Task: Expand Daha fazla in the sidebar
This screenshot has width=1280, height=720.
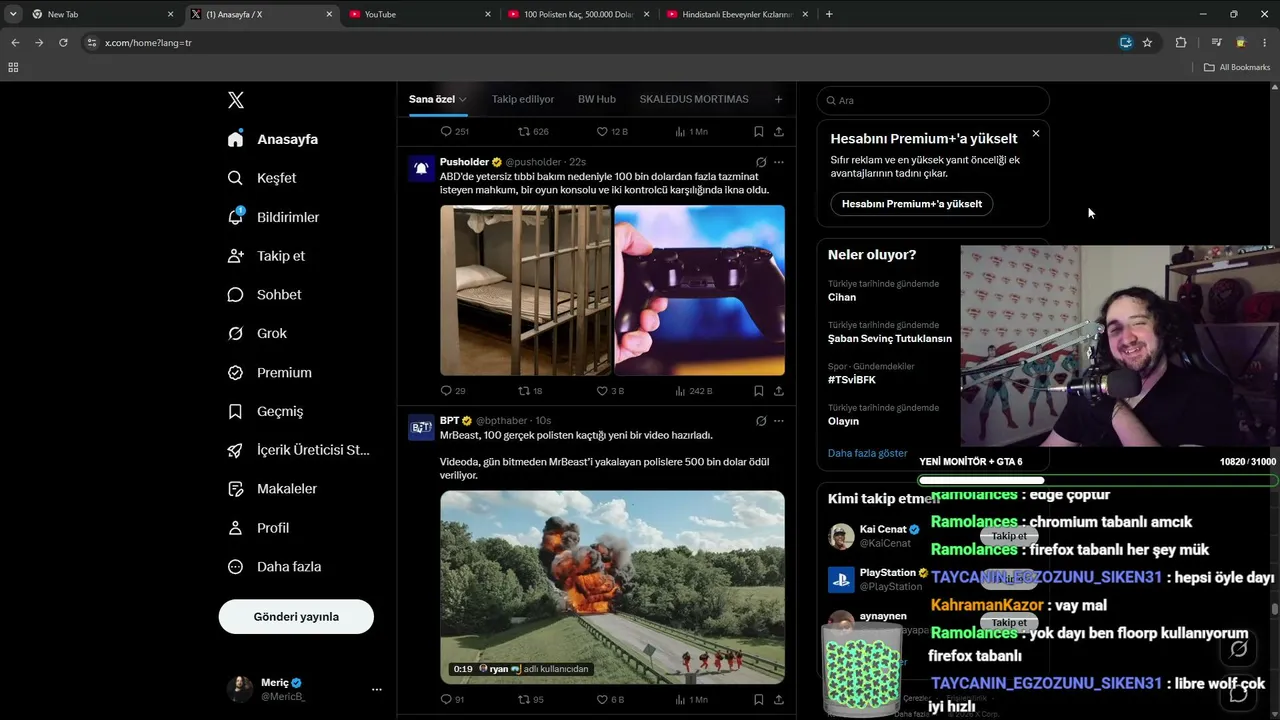Action: (274, 567)
